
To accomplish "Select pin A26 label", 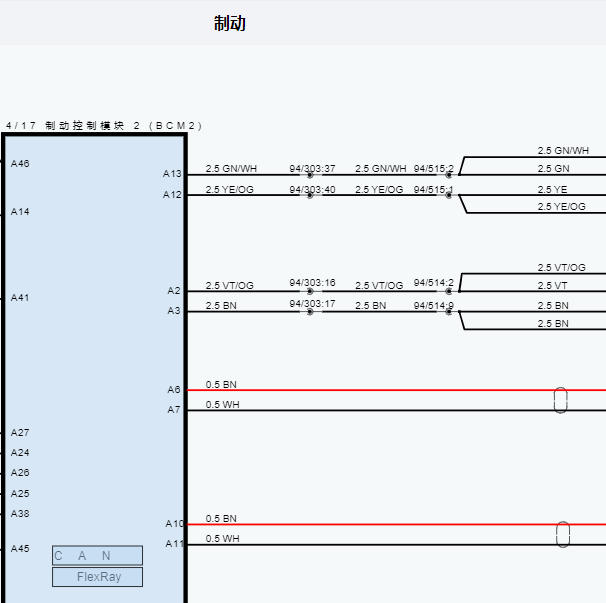I will 20,472.
